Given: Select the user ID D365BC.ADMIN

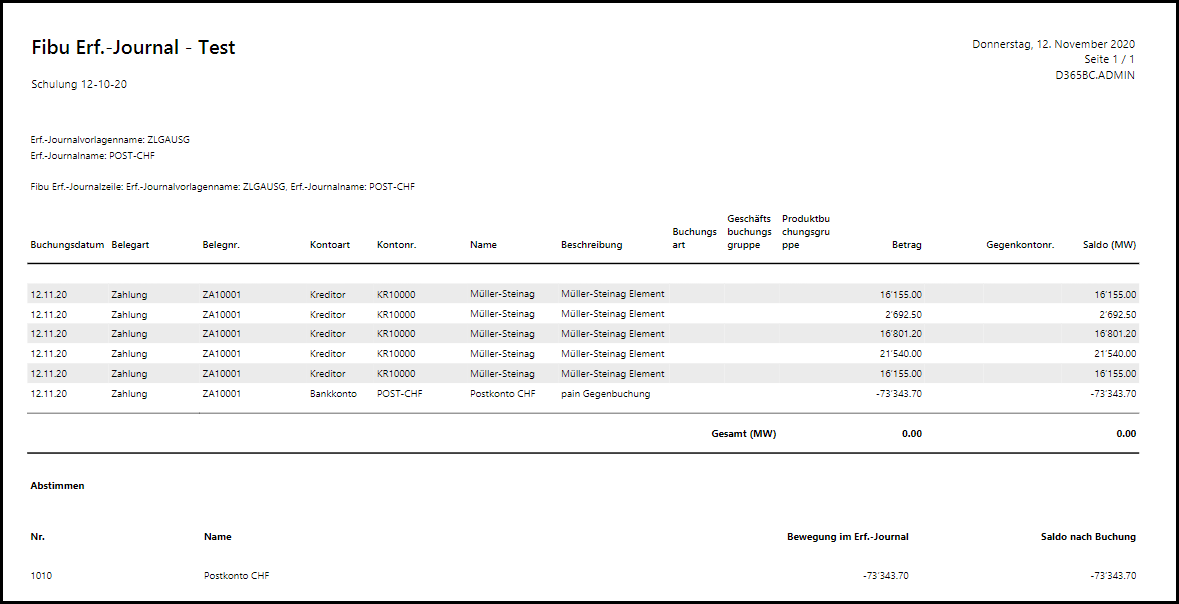Looking at the screenshot, I should click(x=1095, y=75).
